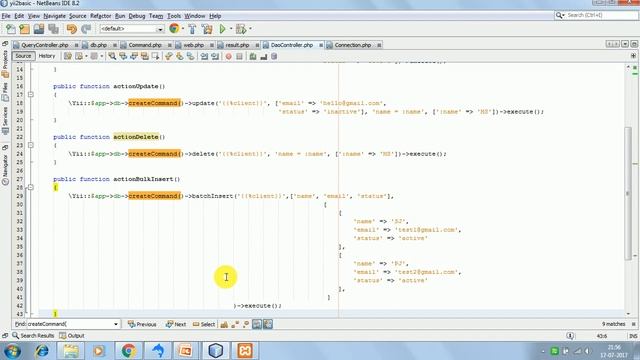
Task: Click the Next find button
Action: [x=176, y=324]
